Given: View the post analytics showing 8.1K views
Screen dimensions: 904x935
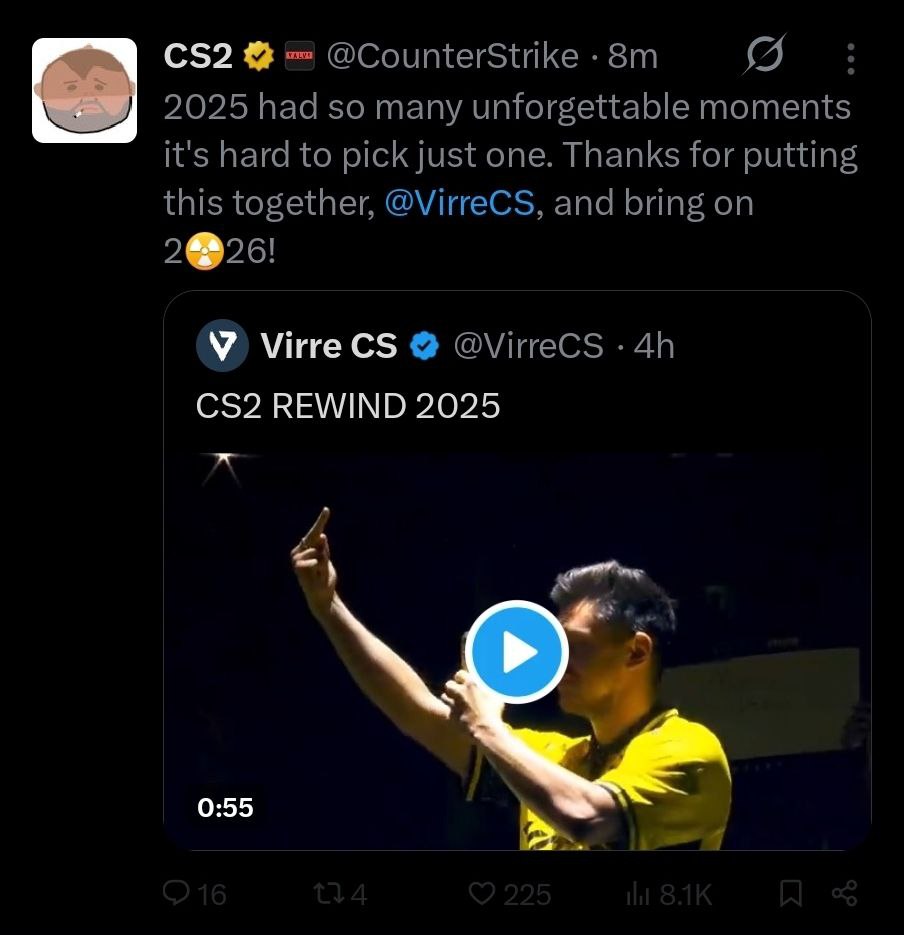Looking at the screenshot, I should (x=668, y=893).
